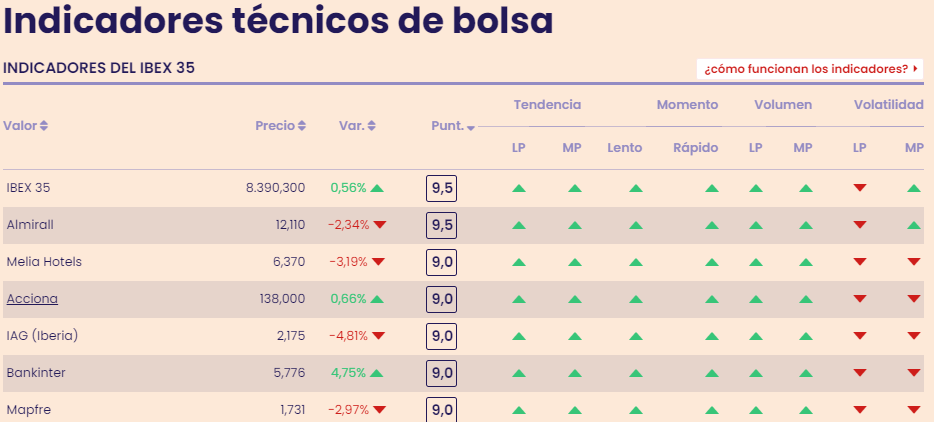Click the Rápido momento column header
Viewport: 934px width, 422px height.
[x=695, y=148]
